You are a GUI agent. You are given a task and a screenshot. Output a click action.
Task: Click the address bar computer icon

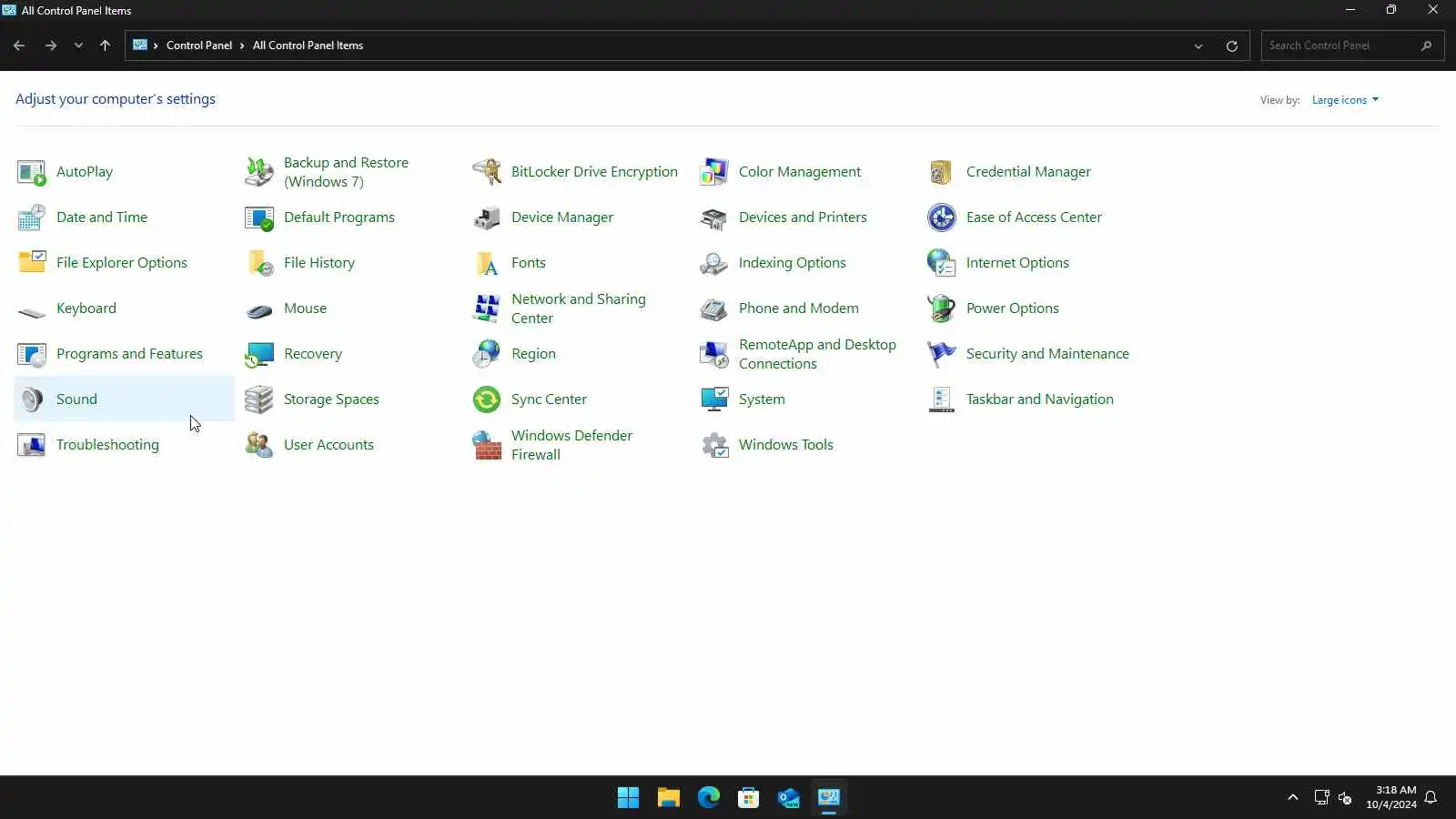point(140,45)
